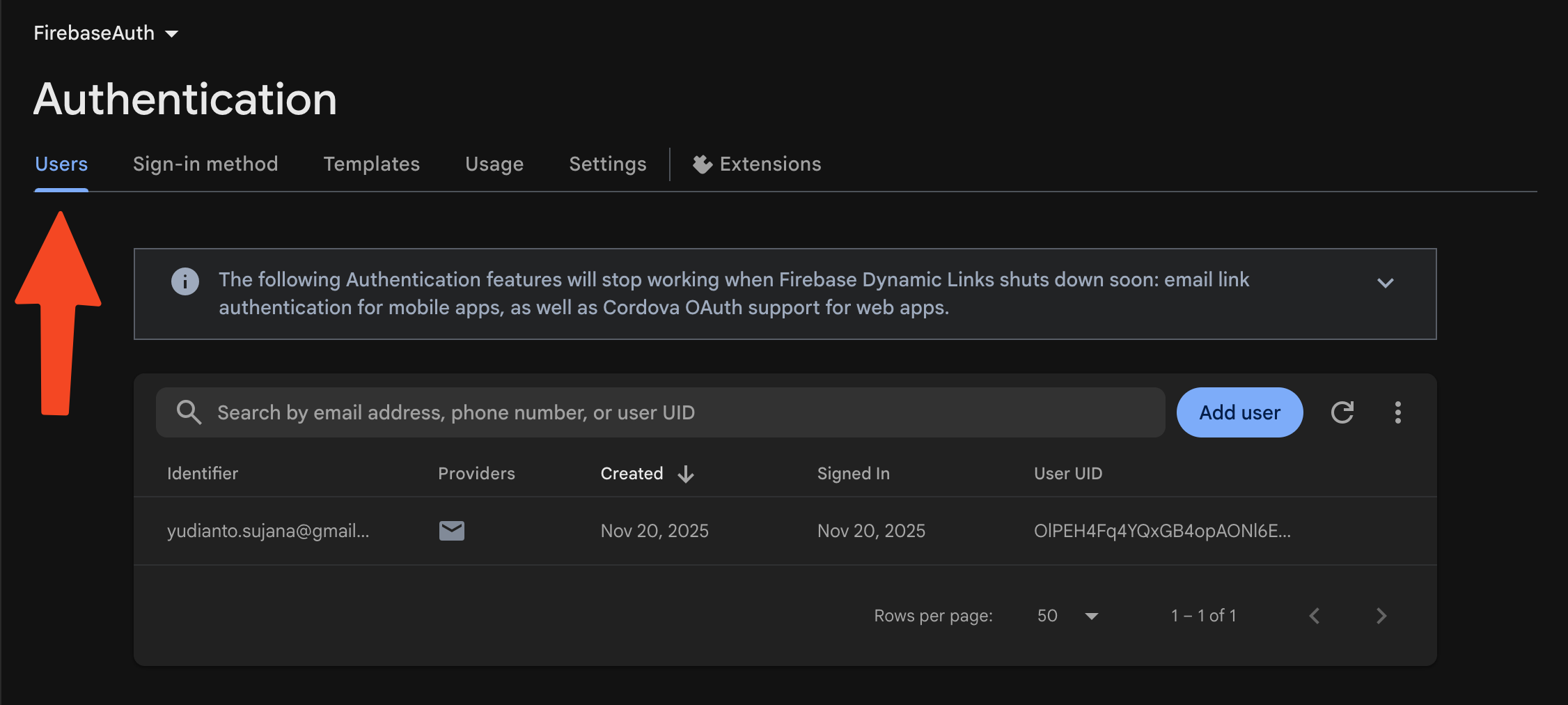Open the three-dot more options menu

(x=1397, y=412)
